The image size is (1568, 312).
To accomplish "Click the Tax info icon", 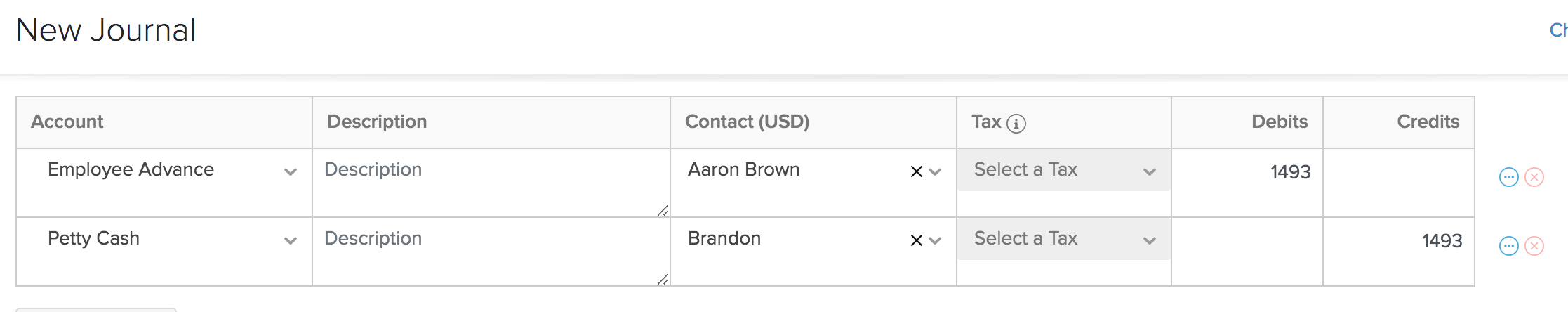I will [x=1016, y=124].
